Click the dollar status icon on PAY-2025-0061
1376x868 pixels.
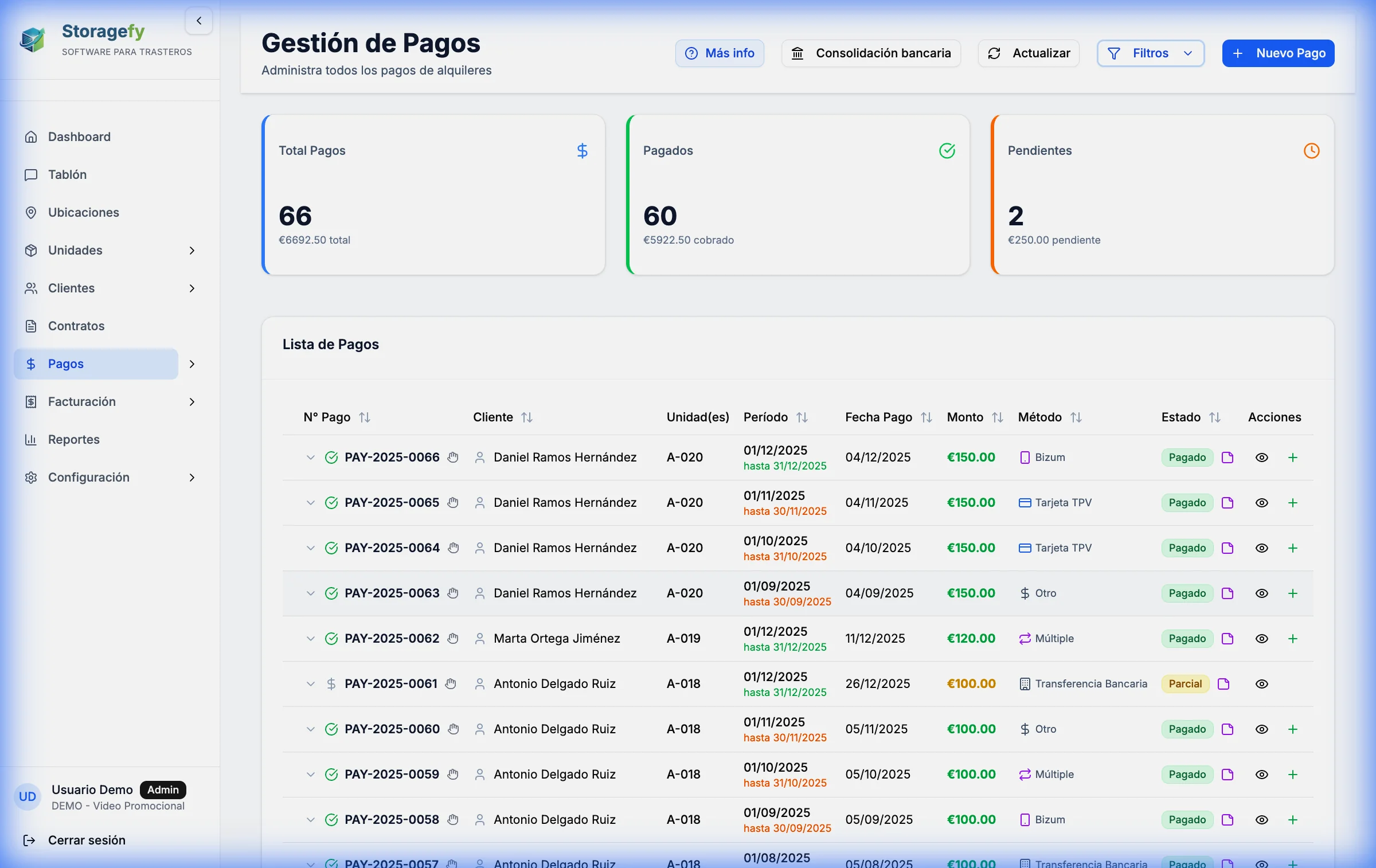point(331,683)
